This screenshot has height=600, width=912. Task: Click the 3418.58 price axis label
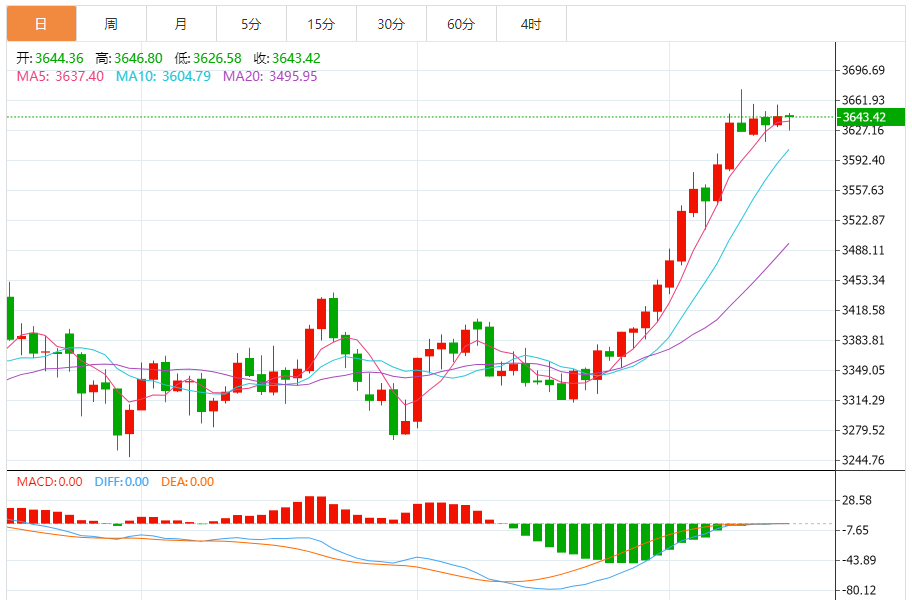point(863,310)
